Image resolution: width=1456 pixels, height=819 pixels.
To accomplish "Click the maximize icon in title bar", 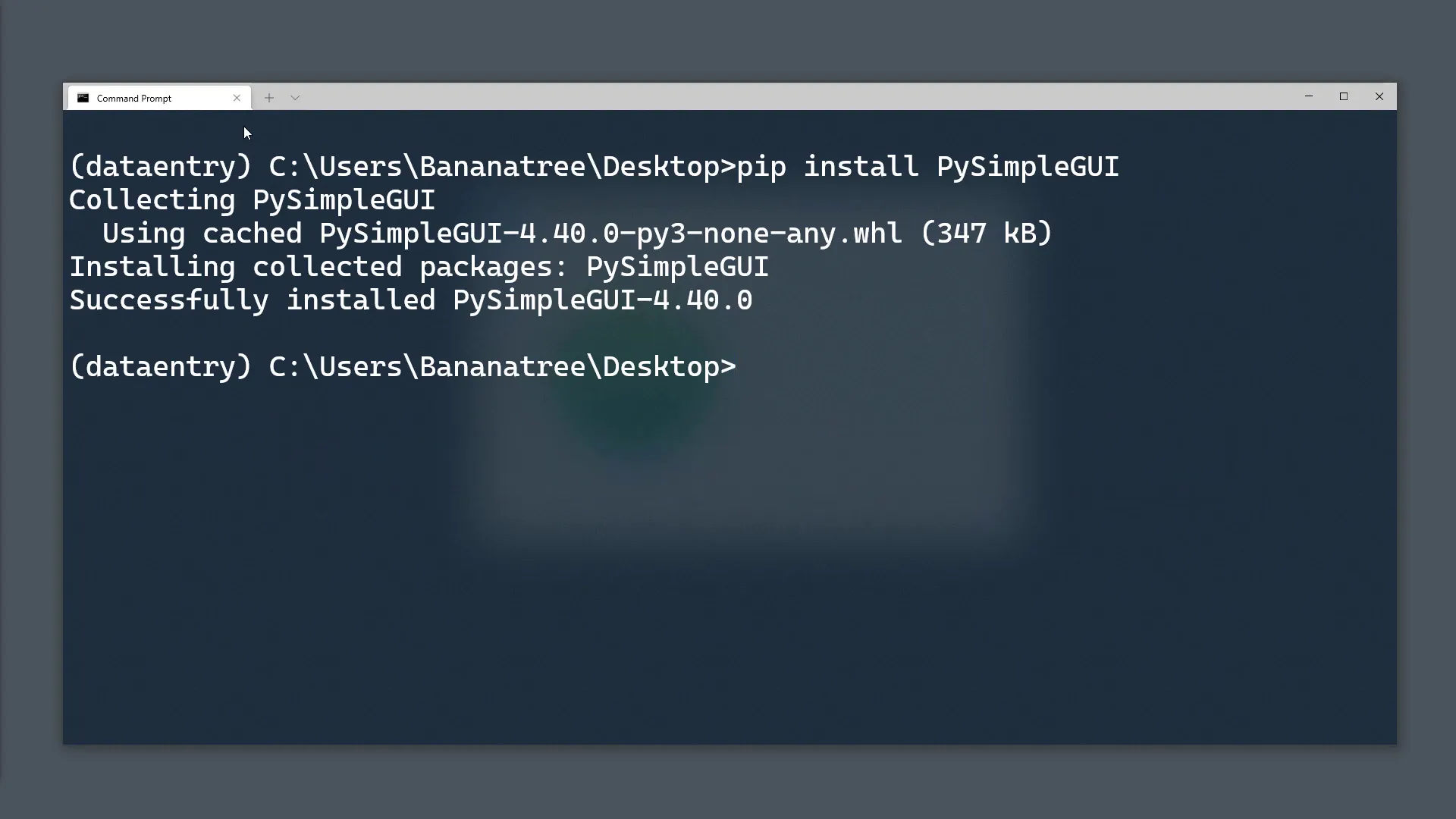I will 1344,96.
